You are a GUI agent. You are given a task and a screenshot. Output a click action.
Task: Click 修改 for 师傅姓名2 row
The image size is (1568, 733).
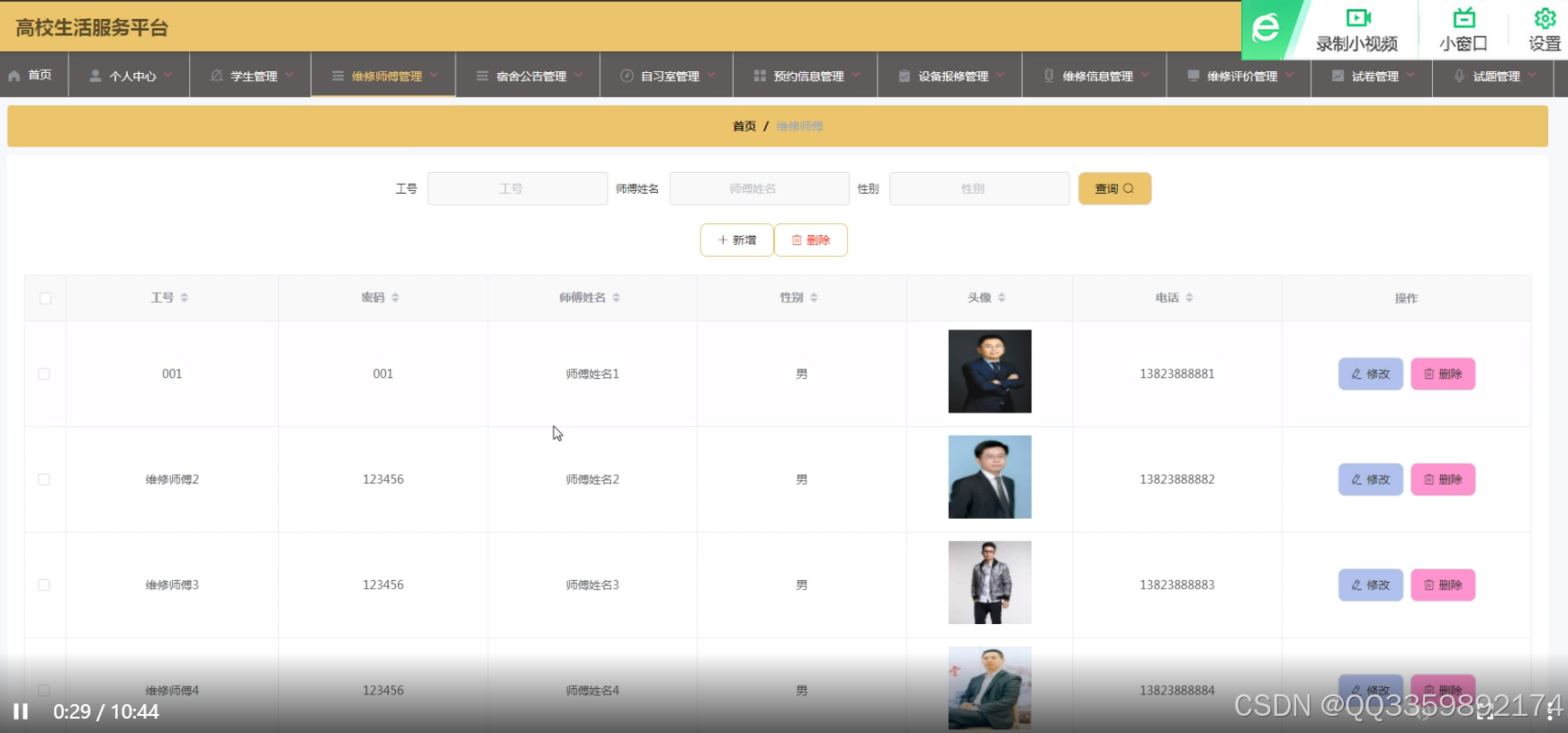pyautogui.click(x=1370, y=479)
